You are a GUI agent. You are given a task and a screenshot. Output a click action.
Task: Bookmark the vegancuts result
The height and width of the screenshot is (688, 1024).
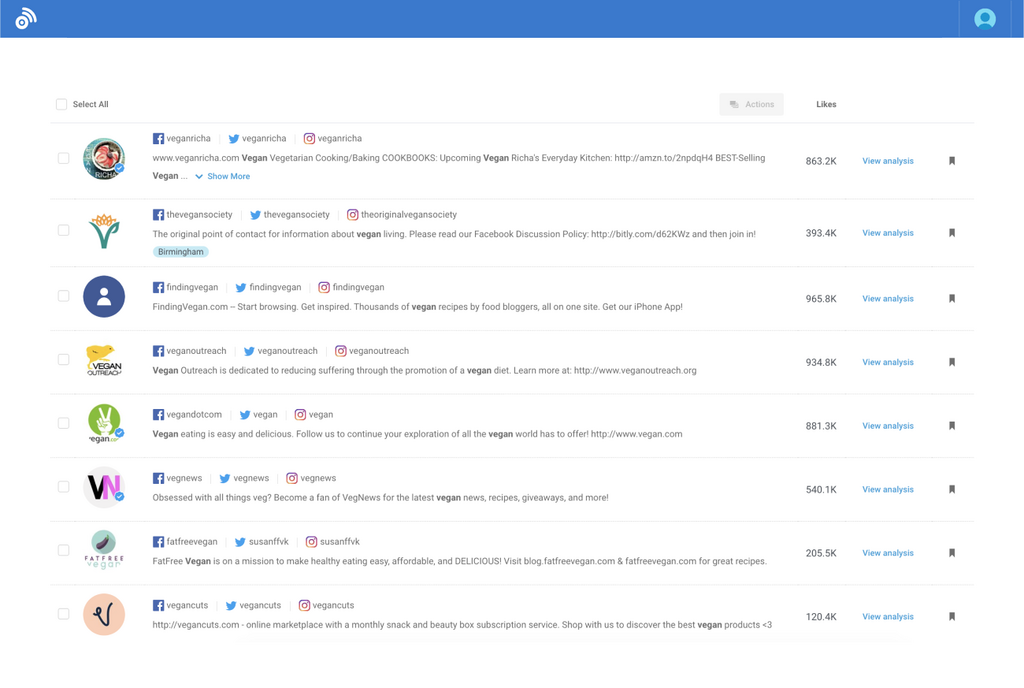[952, 617]
